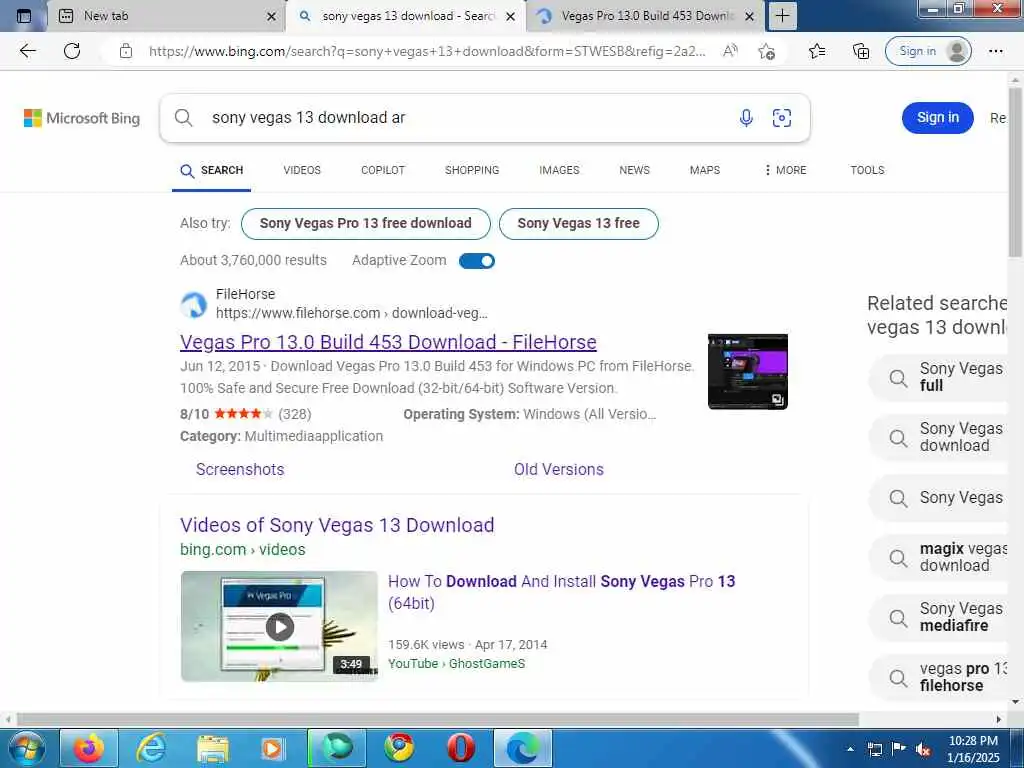
Task: Click the taskbar clock showing 10:28 PM
Action: (973, 749)
